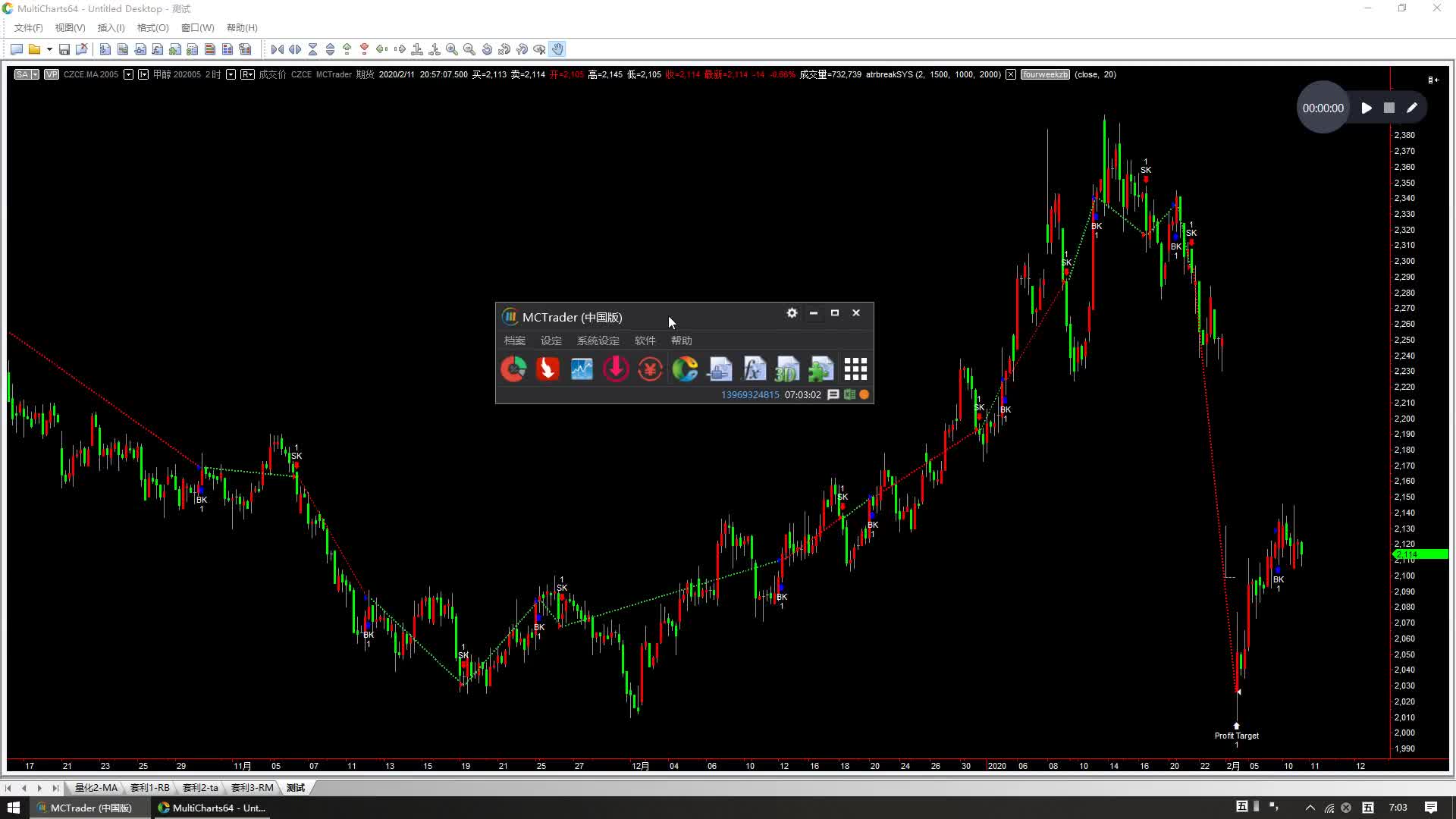Click the eye with X visibility icon
The image size is (1456, 819).
540,49
